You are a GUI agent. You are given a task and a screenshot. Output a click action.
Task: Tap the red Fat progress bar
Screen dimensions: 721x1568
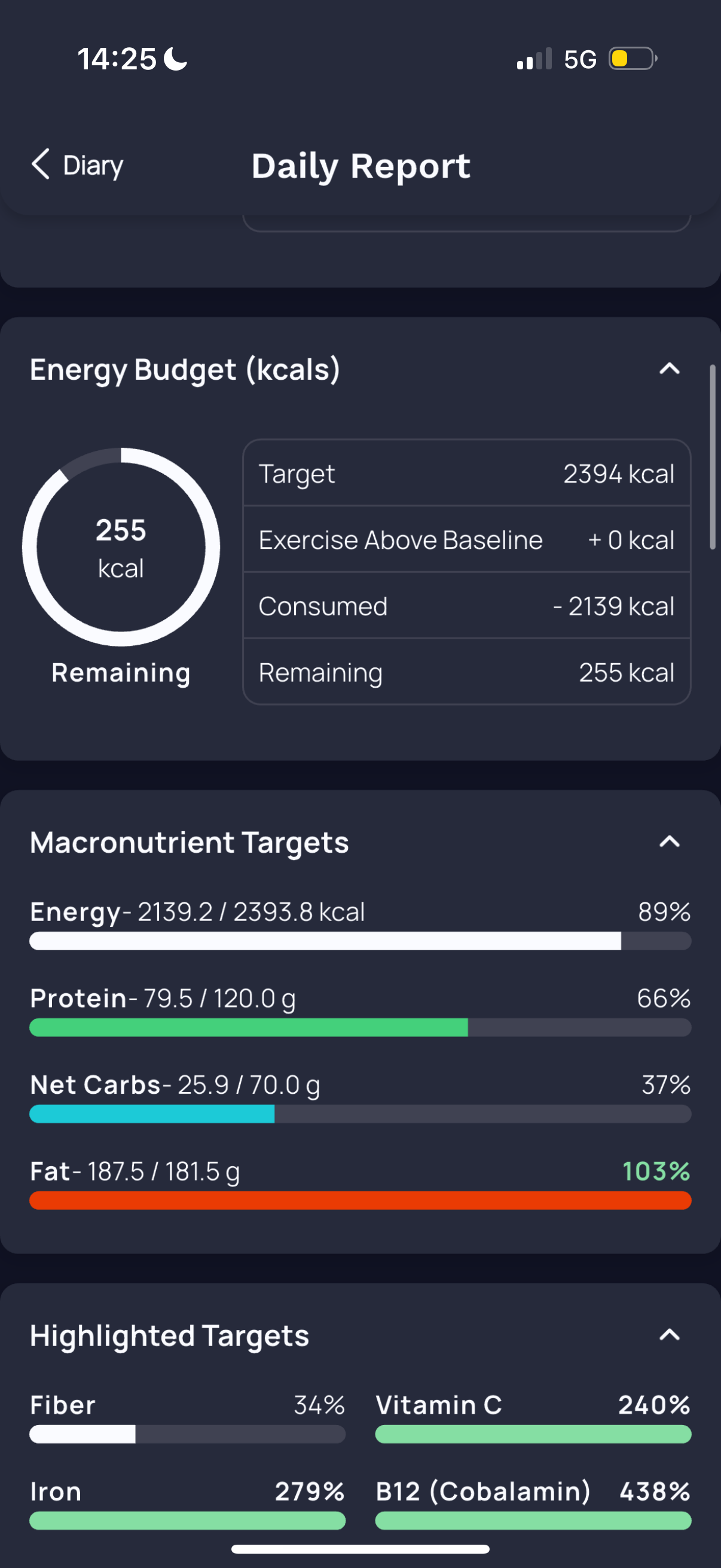click(x=360, y=1200)
